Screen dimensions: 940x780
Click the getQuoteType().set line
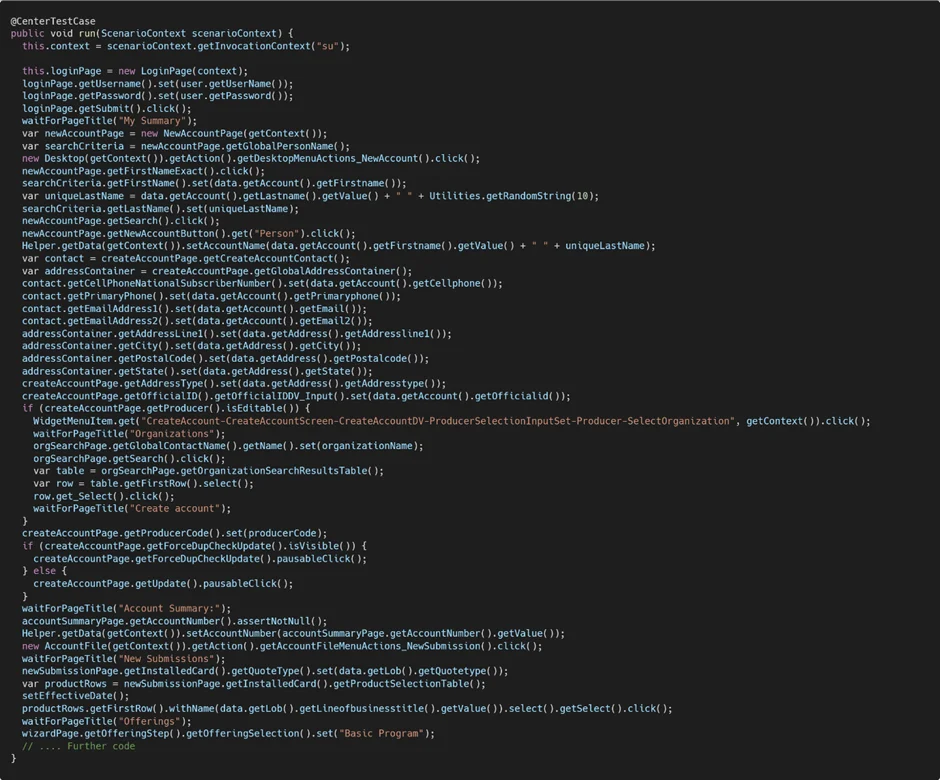pos(265,671)
